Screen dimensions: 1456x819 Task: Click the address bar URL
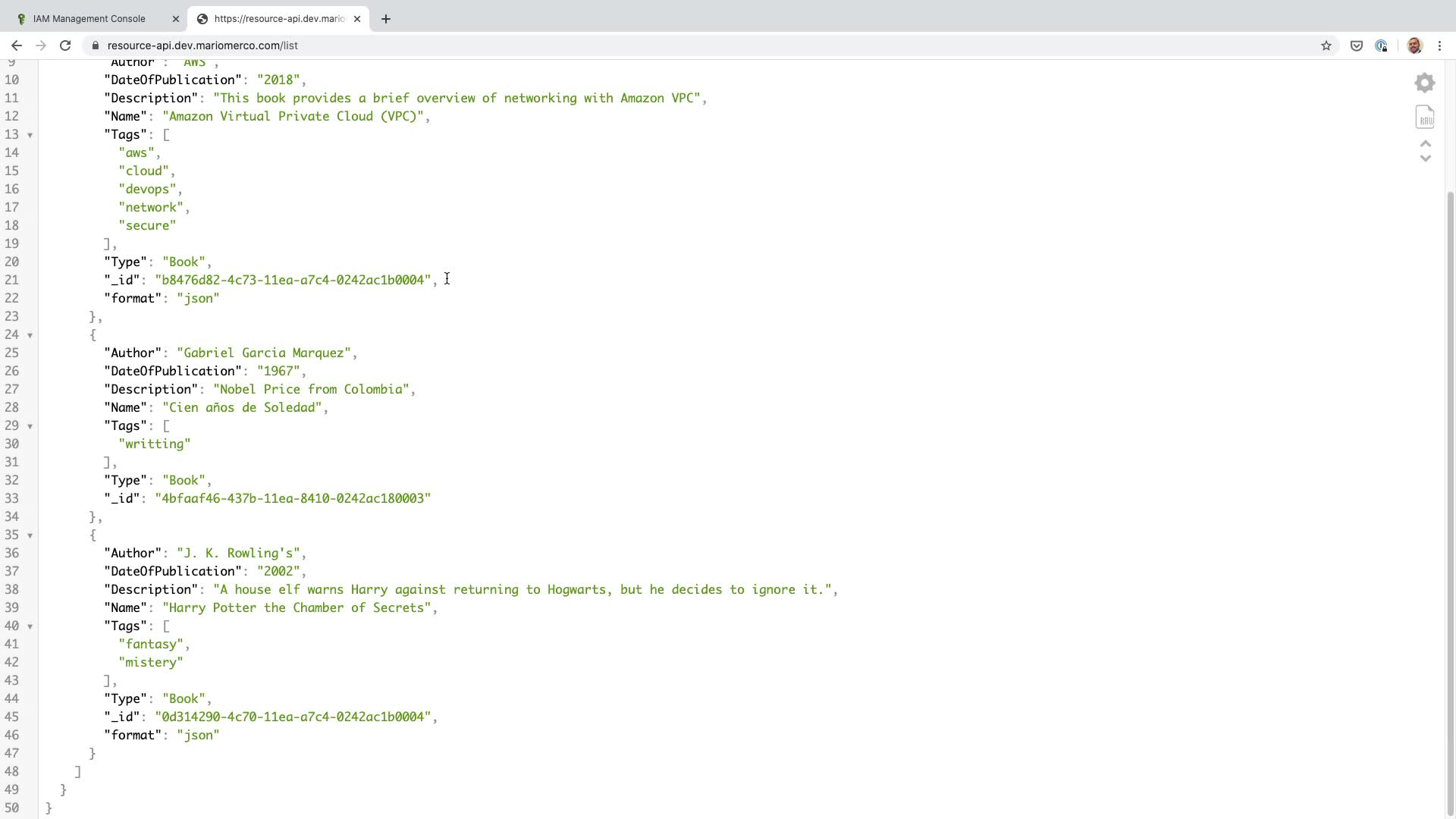coord(202,45)
